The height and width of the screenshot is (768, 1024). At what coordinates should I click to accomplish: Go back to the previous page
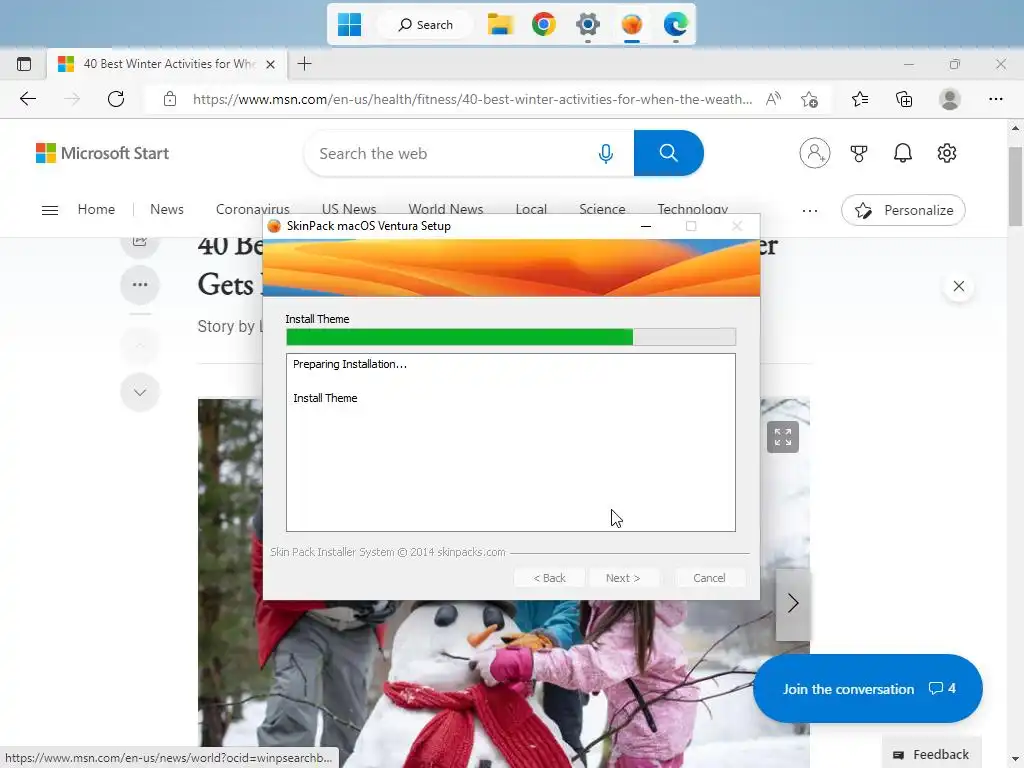tap(28, 99)
